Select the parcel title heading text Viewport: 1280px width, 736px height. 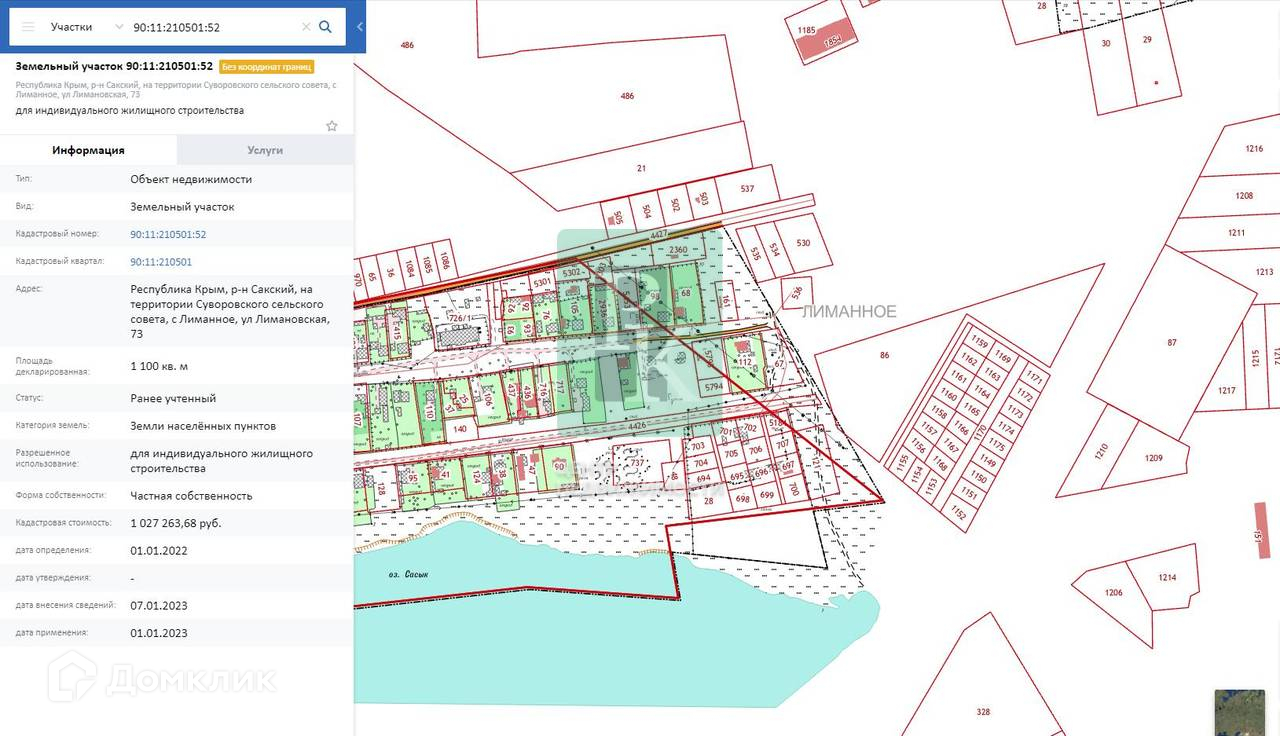click(114, 67)
